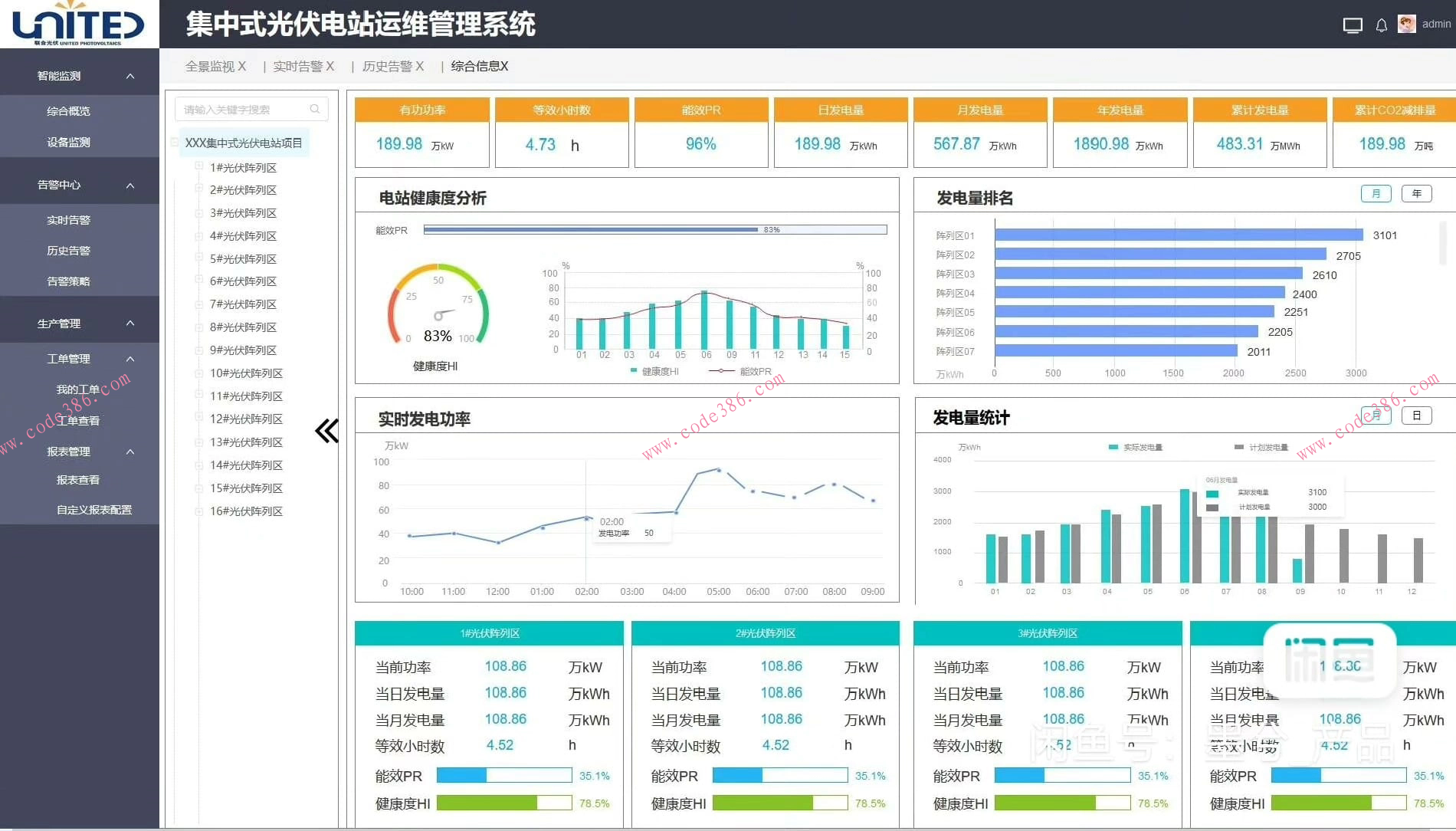Open 设备监测 in sidebar
This screenshot has height=831, width=1456.
68,143
